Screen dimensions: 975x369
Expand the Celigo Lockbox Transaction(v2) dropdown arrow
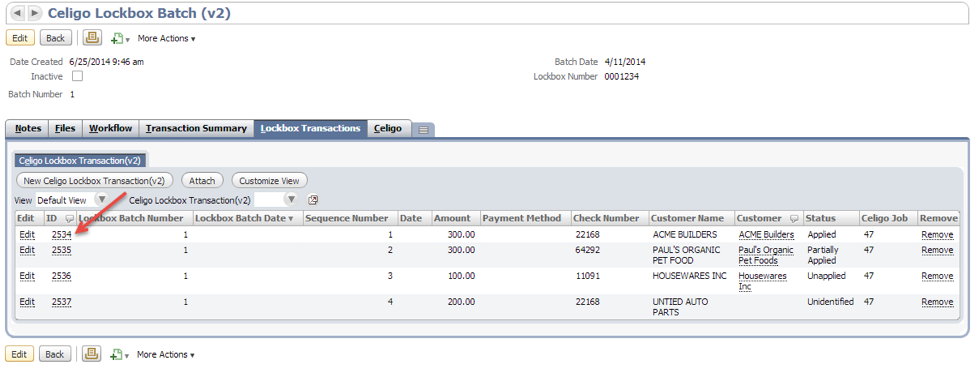pyautogui.click(x=291, y=200)
